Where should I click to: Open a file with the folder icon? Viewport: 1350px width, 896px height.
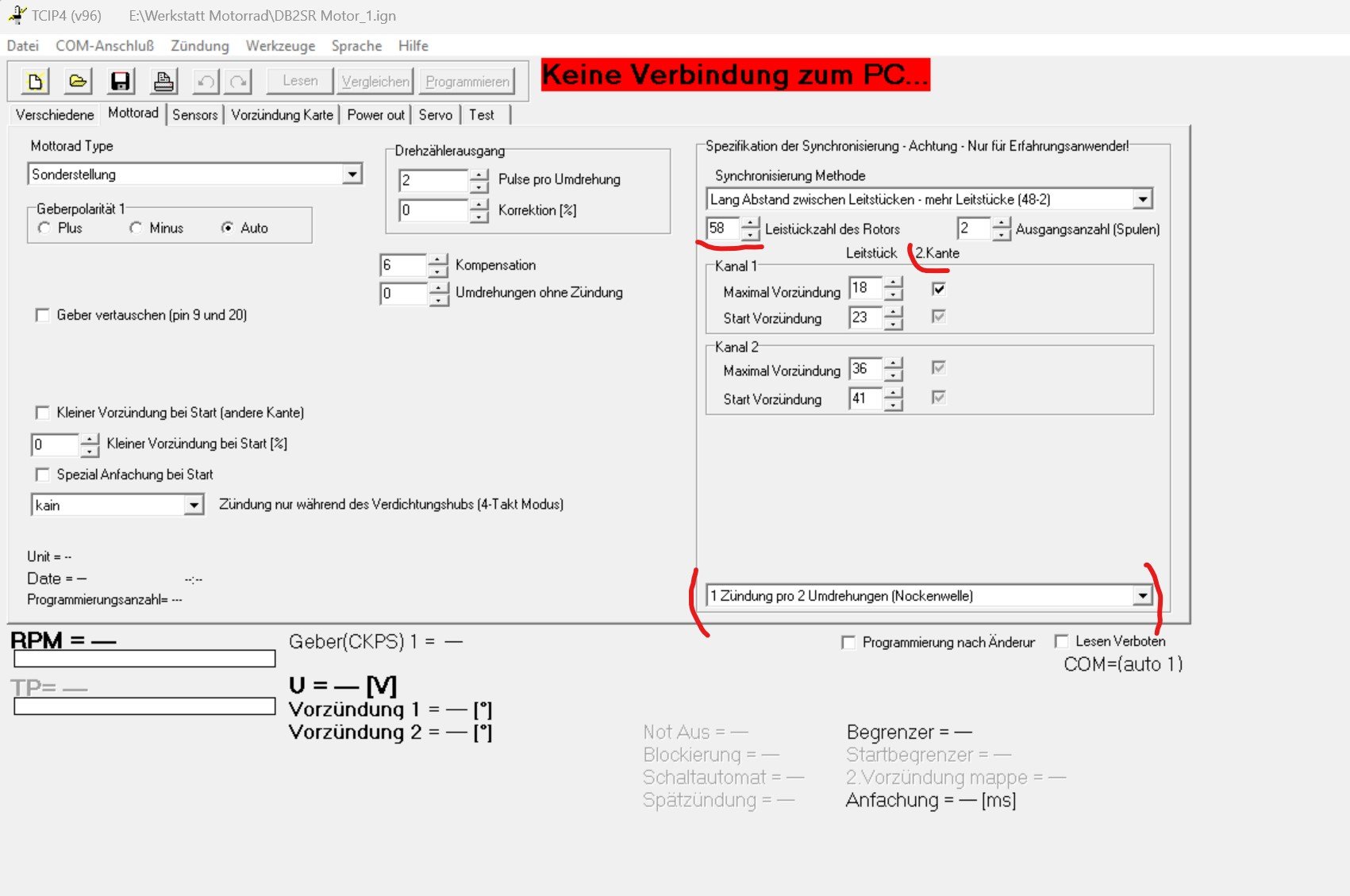(78, 81)
